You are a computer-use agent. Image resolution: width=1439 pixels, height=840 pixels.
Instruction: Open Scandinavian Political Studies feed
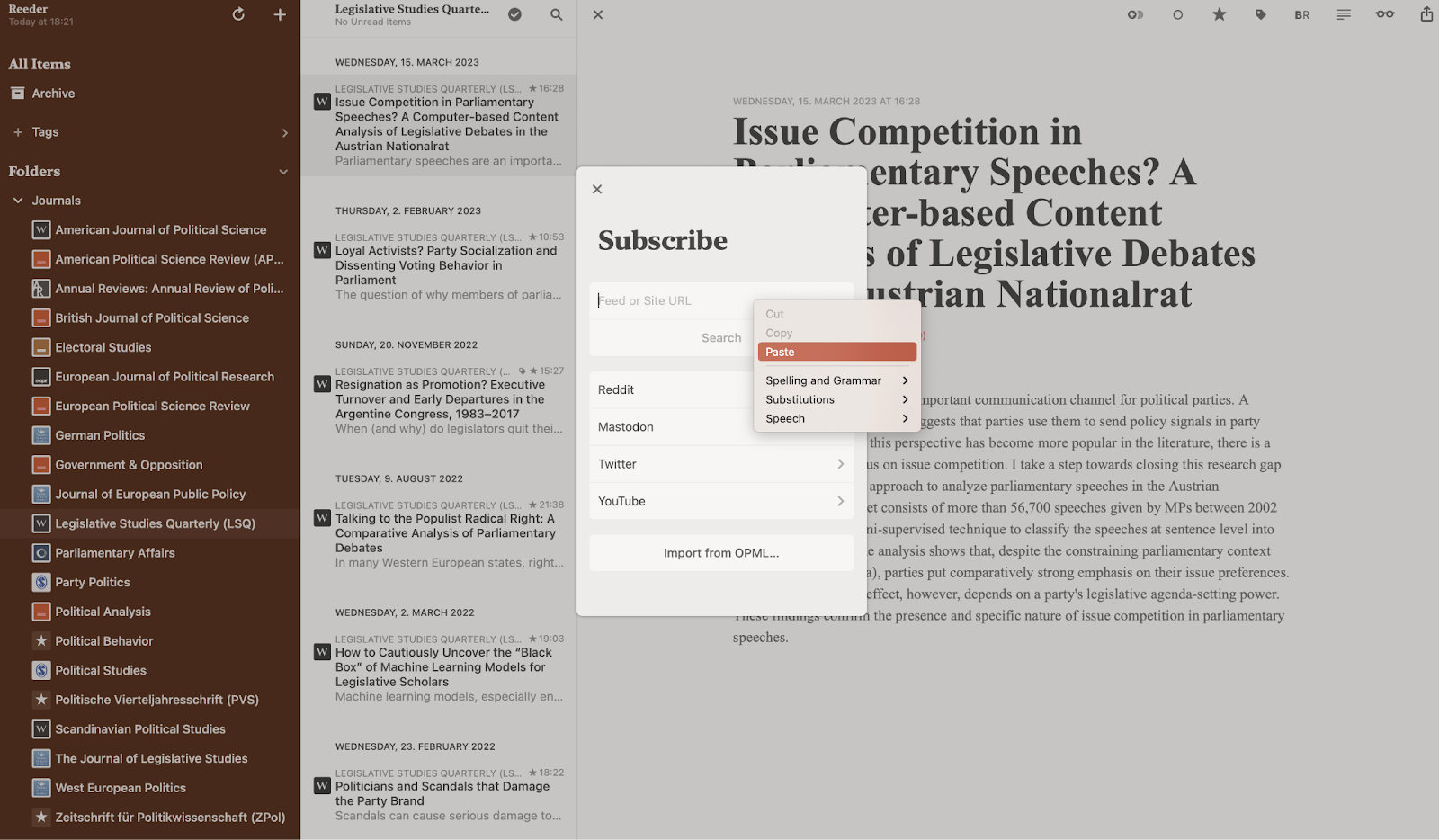click(x=150, y=729)
